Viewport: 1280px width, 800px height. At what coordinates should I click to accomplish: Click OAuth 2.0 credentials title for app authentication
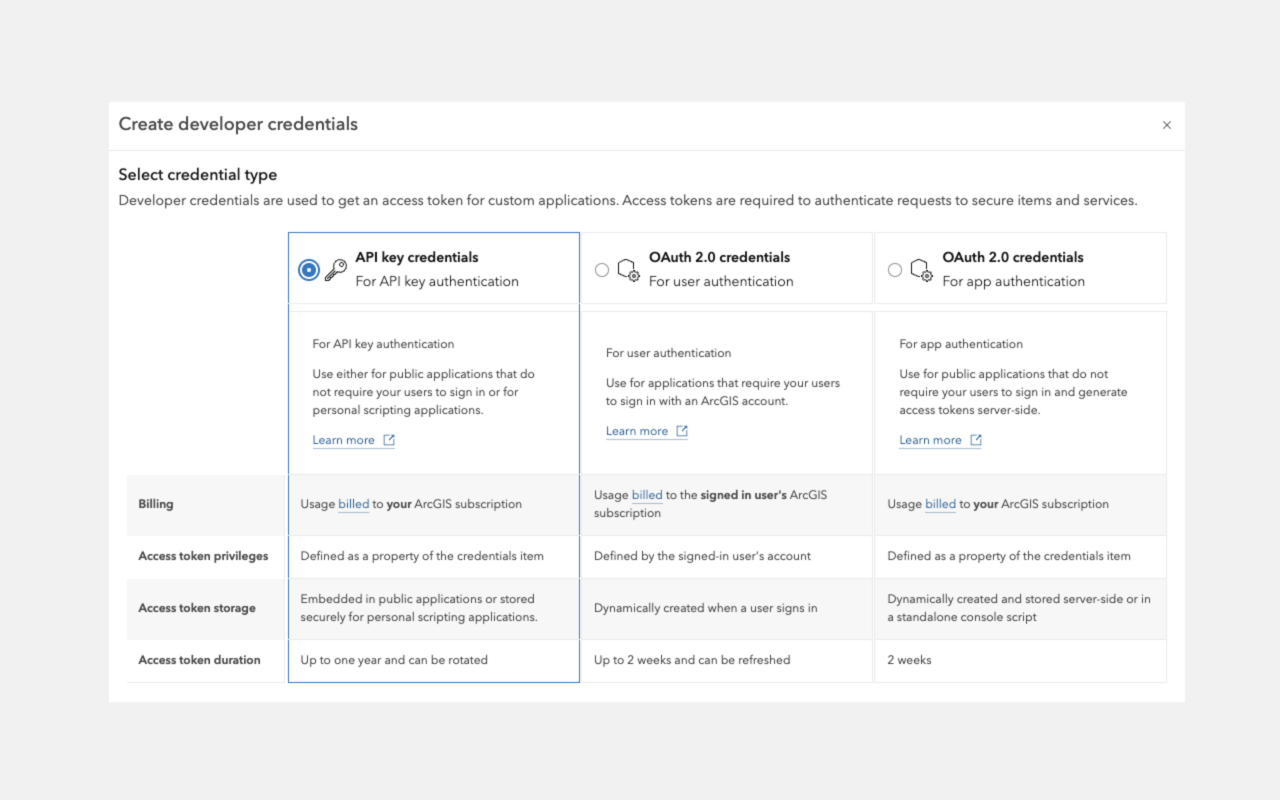pos(1012,257)
